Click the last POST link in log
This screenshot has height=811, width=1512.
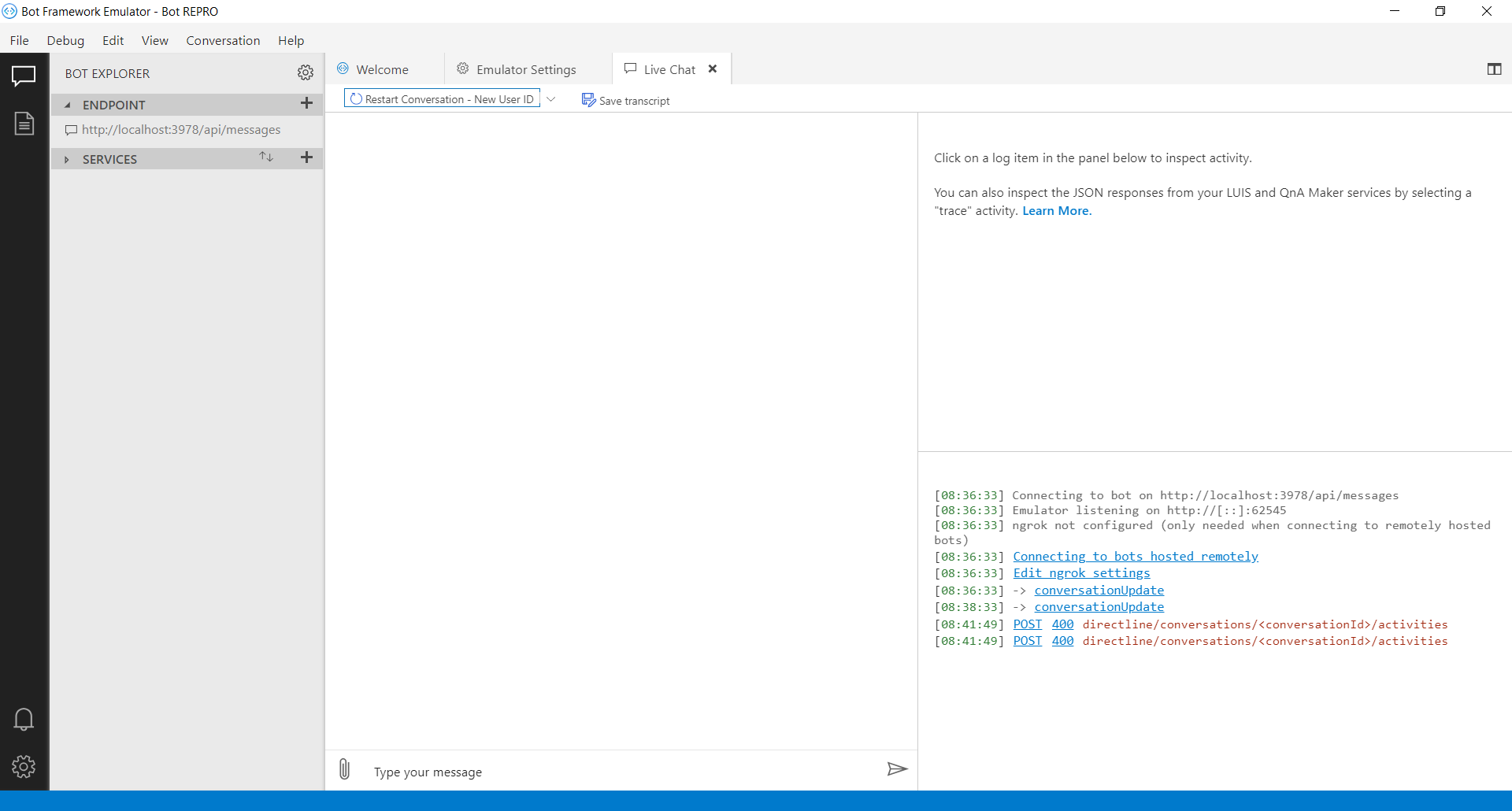click(1028, 641)
